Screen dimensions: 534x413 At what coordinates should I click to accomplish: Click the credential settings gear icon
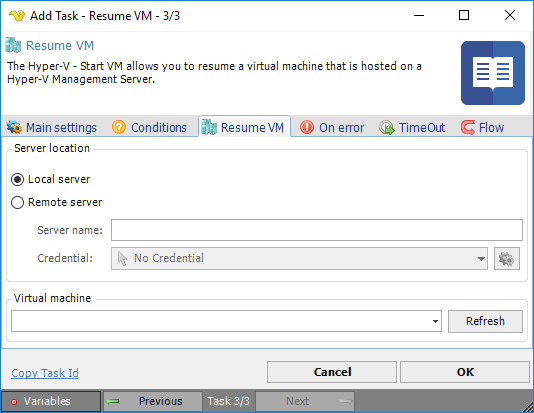click(506, 258)
